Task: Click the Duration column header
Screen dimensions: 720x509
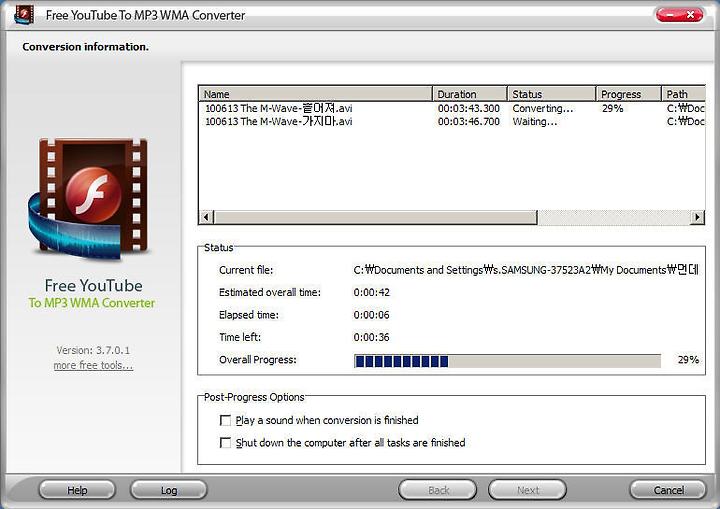Action: point(470,94)
